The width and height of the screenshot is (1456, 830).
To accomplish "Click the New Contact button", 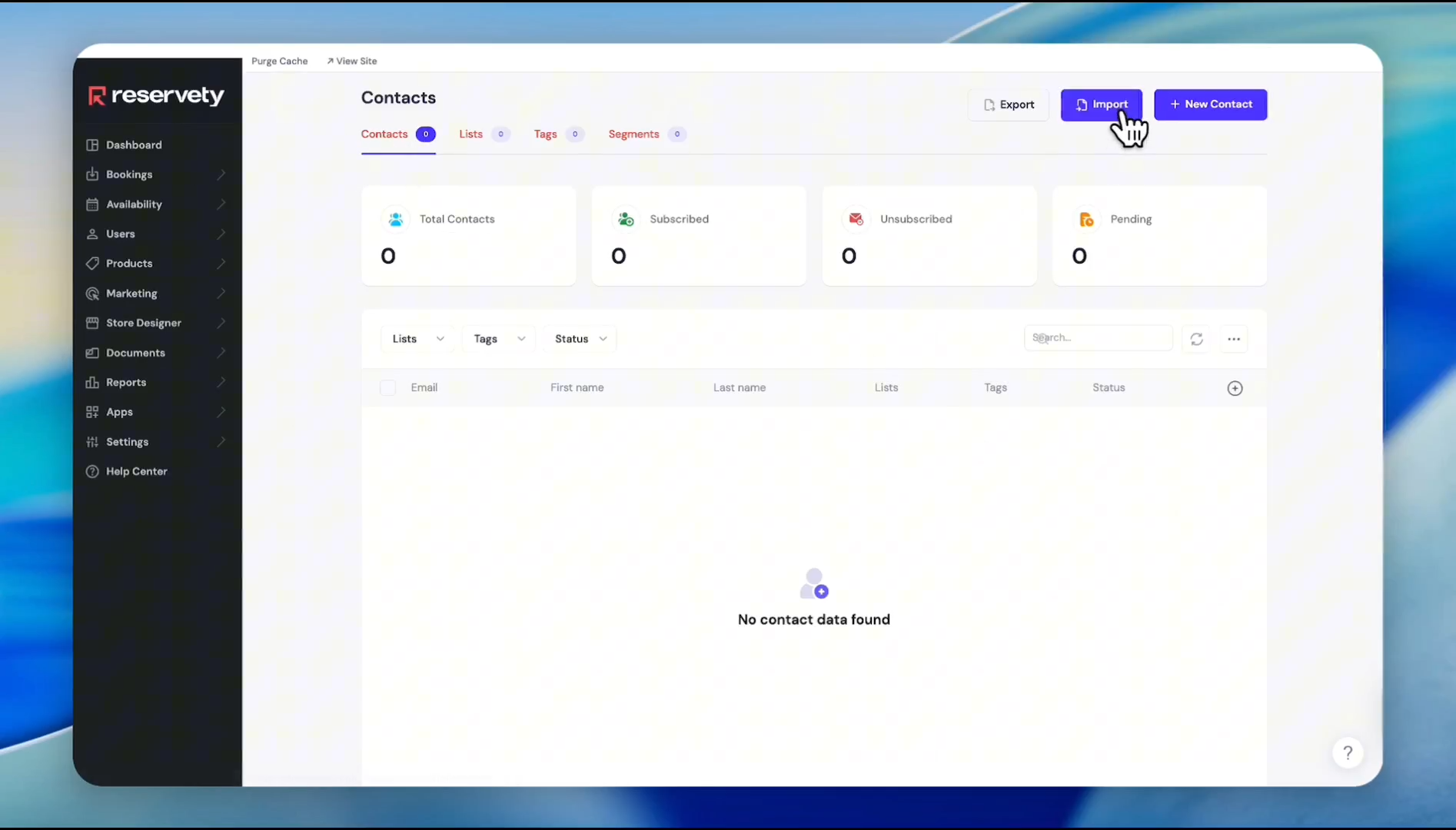I will click(1211, 105).
